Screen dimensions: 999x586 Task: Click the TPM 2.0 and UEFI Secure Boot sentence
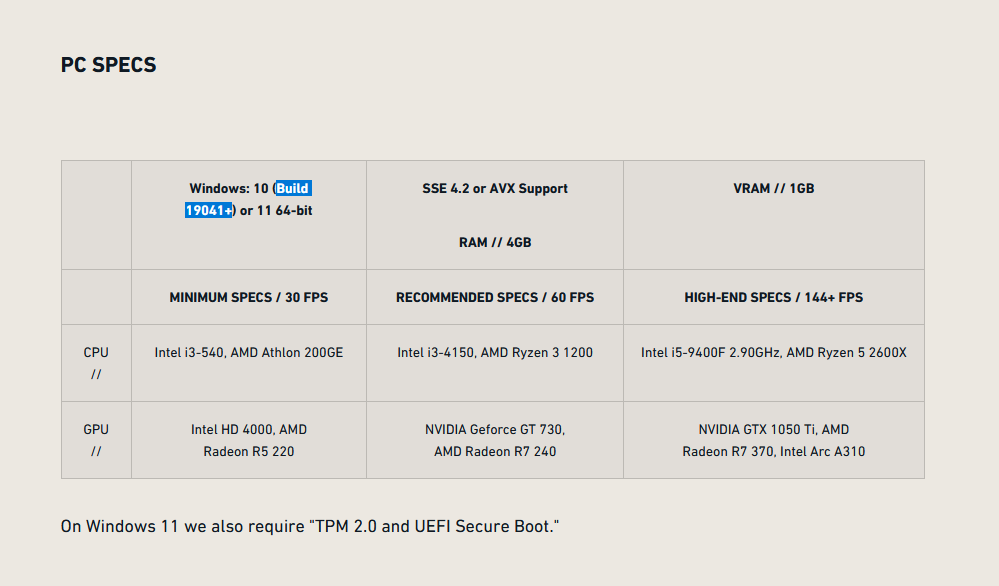(x=310, y=526)
